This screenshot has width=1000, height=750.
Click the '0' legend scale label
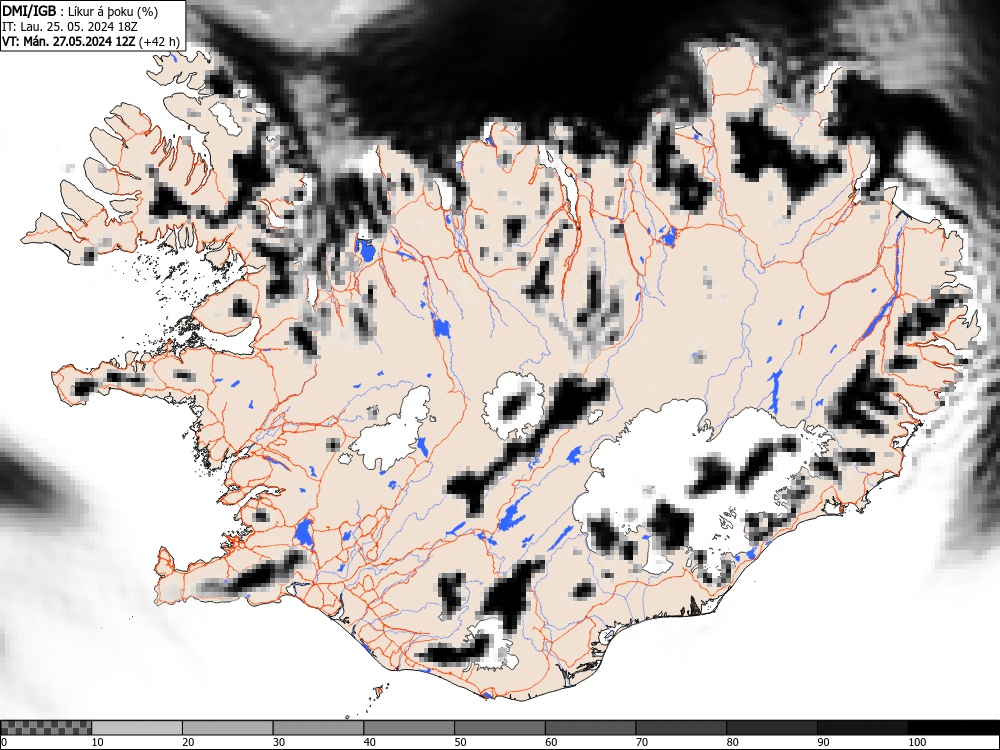(x=4, y=742)
